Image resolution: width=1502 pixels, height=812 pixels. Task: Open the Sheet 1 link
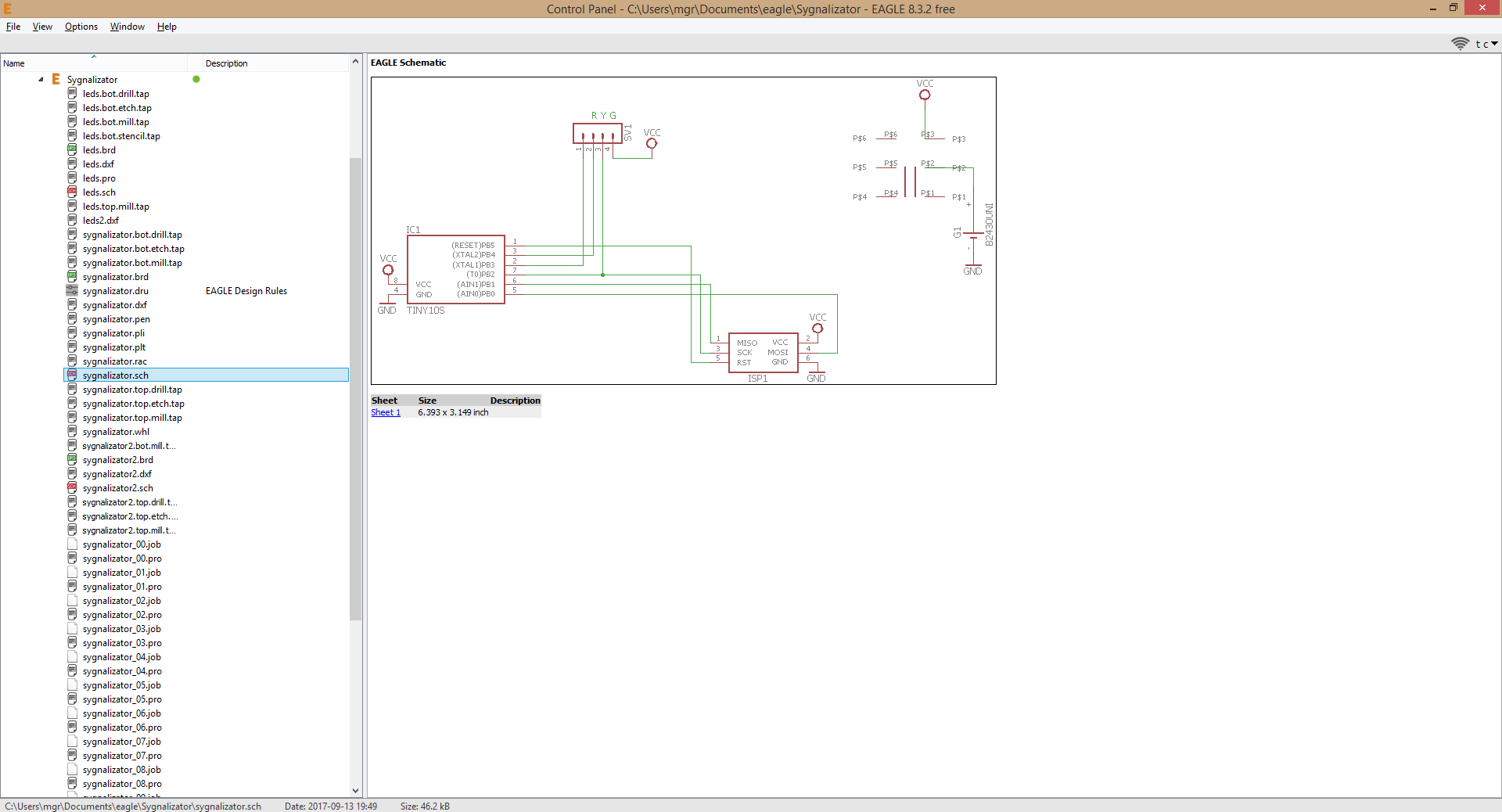coord(385,412)
